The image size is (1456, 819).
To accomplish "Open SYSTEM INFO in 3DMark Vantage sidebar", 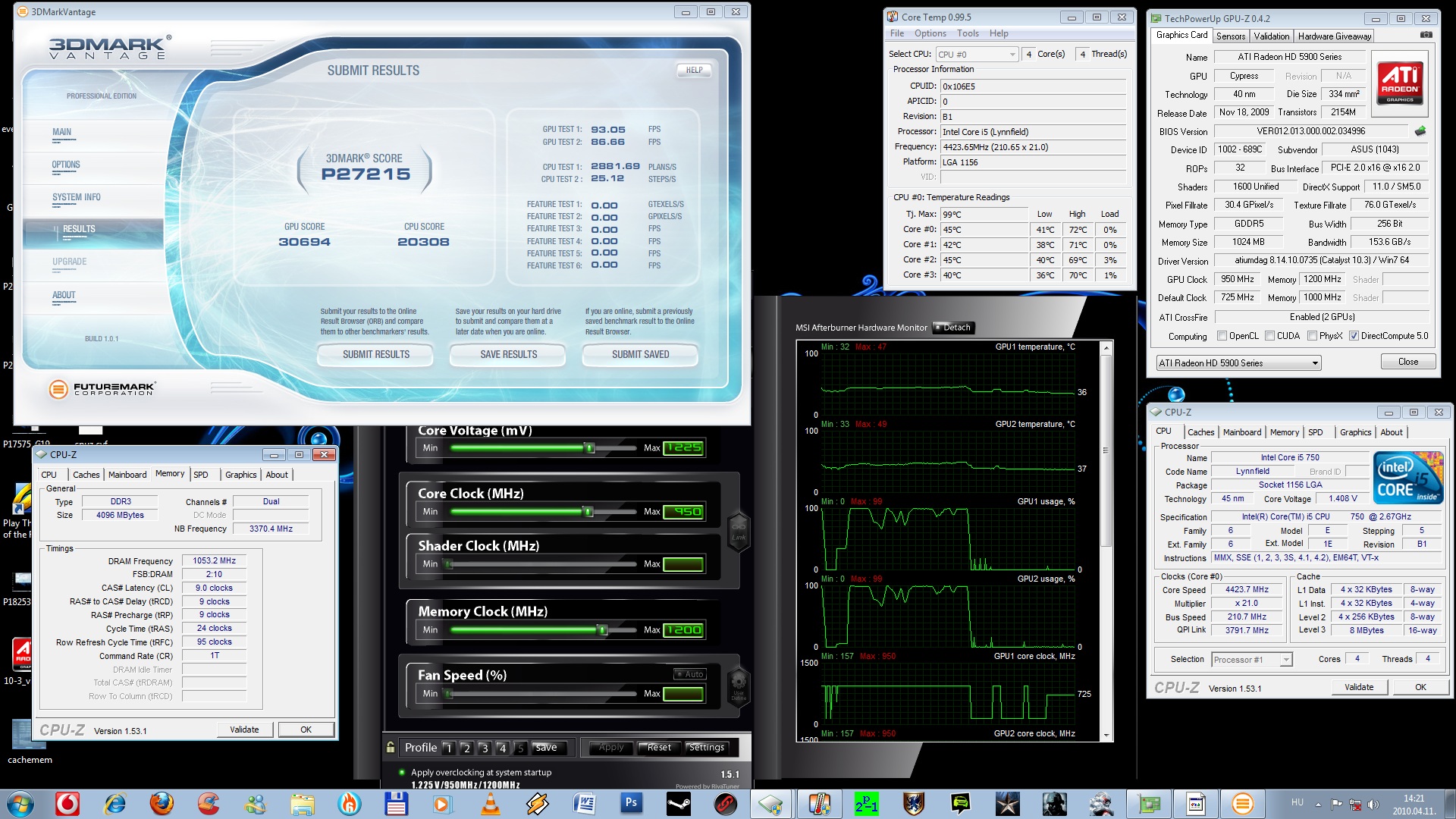I will tap(76, 197).
